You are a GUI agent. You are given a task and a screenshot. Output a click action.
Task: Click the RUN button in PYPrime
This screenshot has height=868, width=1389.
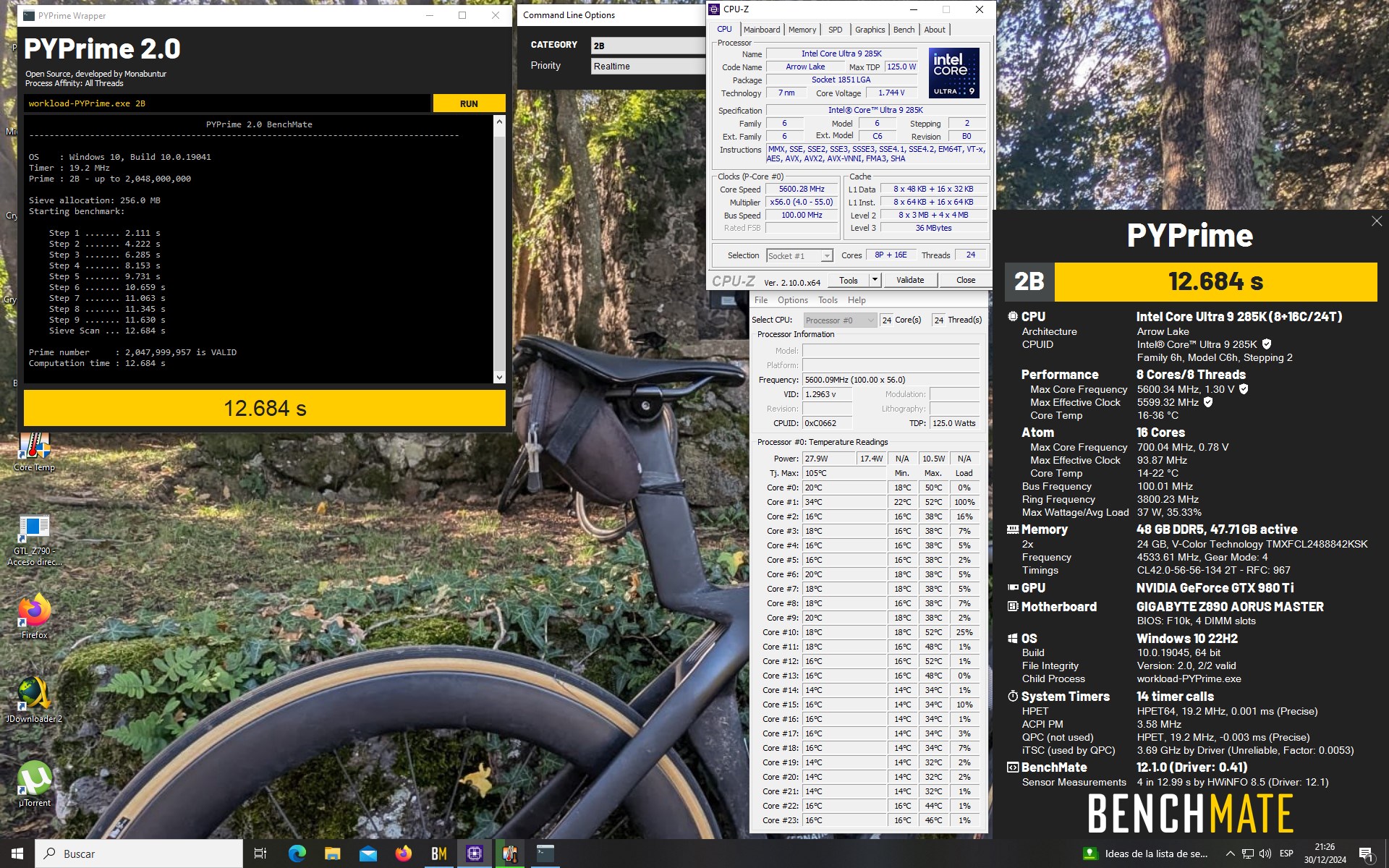469,103
